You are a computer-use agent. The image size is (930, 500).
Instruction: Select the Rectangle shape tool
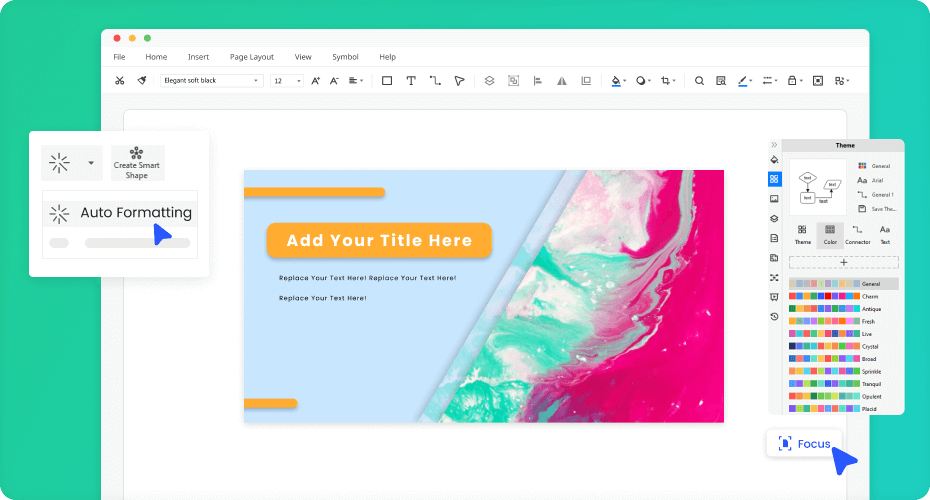pos(387,81)
